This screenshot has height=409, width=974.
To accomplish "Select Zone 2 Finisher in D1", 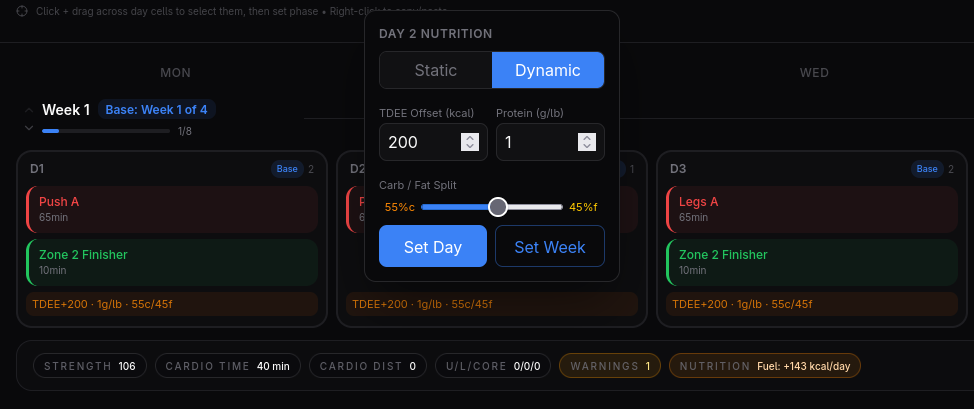I will (171, 261).
